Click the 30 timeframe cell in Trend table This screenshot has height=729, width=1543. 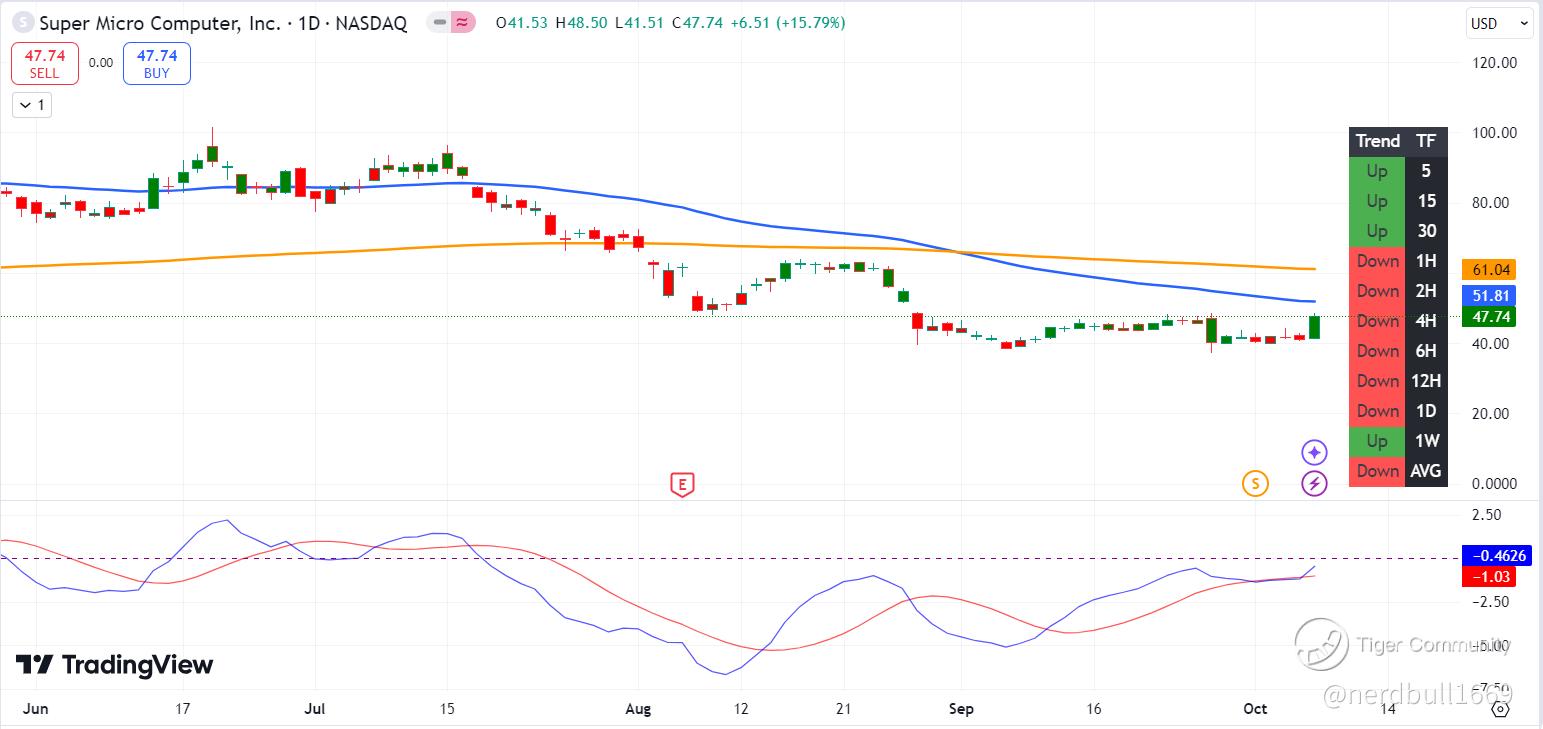[x=1426, y=231]
